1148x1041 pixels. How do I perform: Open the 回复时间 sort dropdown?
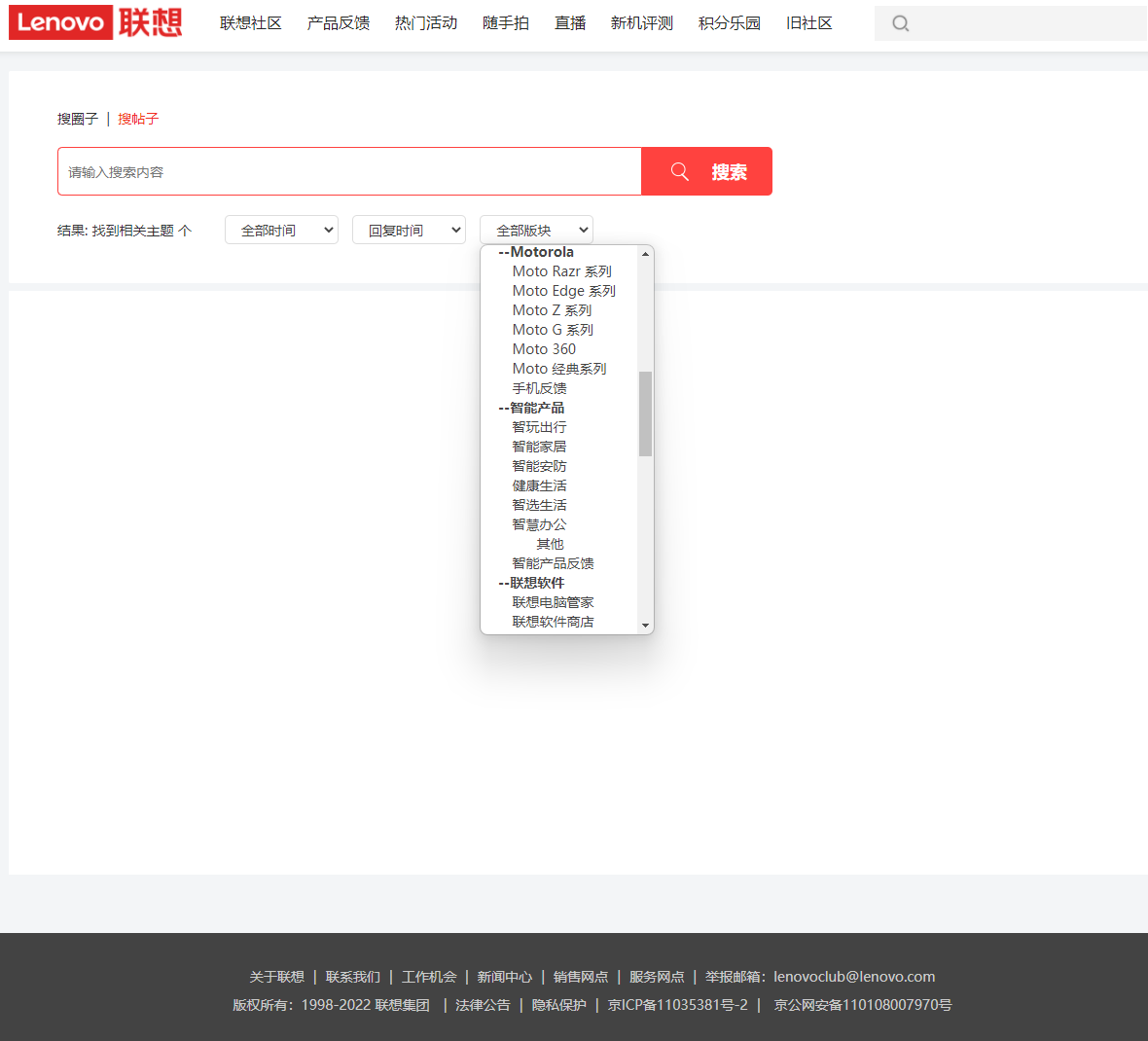pos(409,230)
